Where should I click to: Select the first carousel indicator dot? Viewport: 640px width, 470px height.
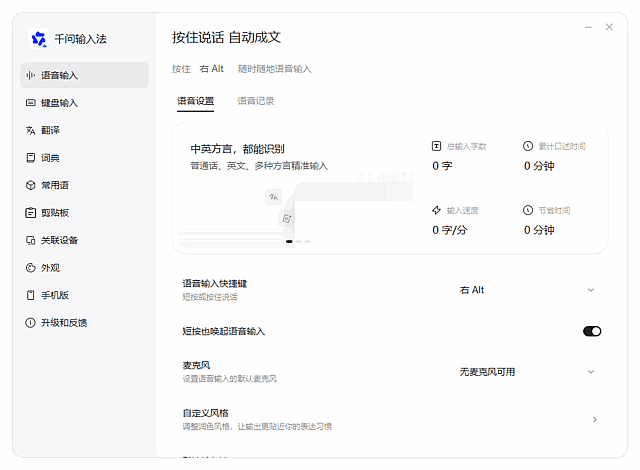[x=289, y=242]
